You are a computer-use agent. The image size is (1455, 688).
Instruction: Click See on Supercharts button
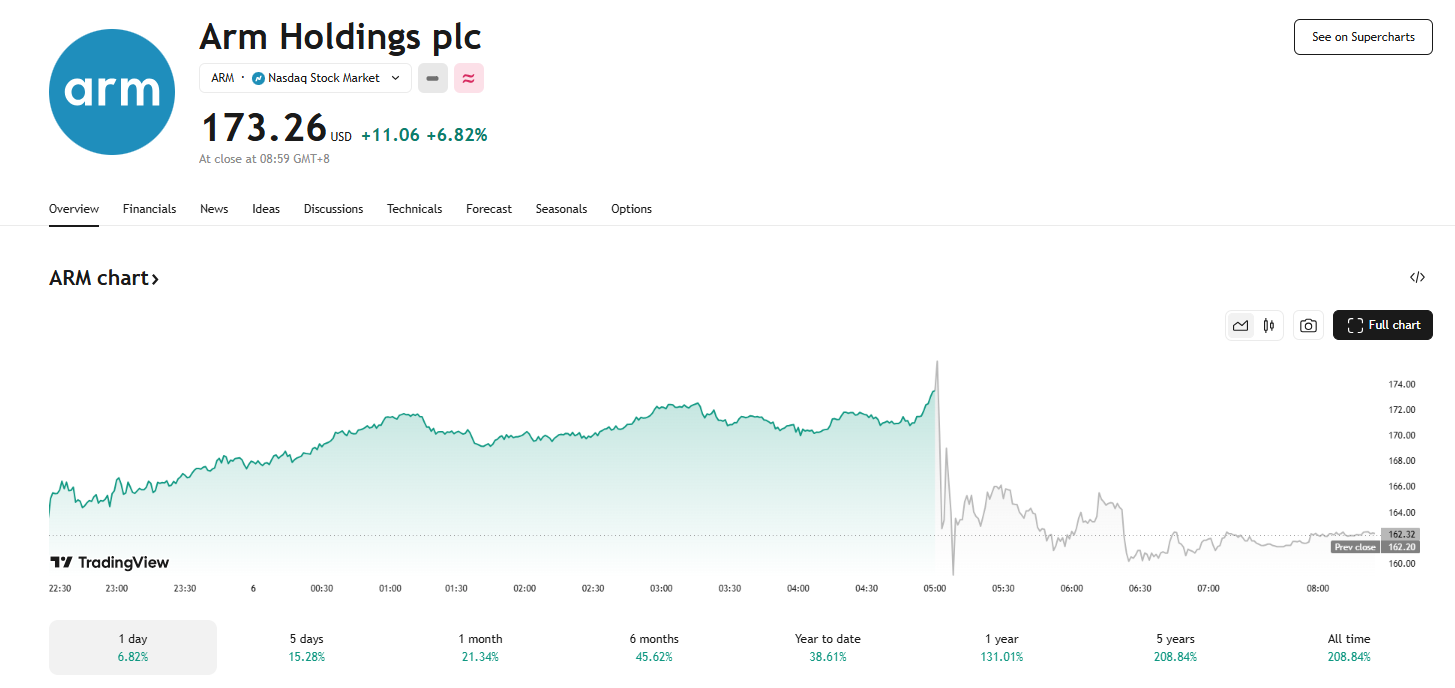(1362, 37)
